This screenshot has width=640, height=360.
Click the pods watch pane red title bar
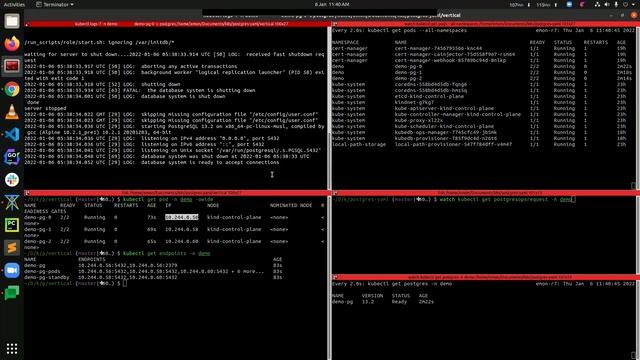(486, 24)
